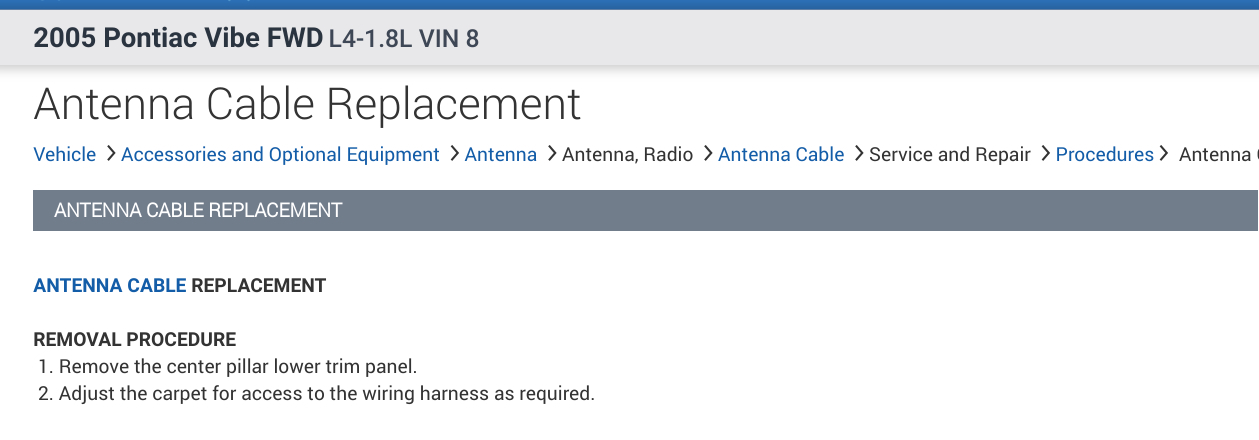Click the chevron before Procedures breadcrumb
The width and height of the screenshot is (1259, 440).
[x=1043, y=155]
